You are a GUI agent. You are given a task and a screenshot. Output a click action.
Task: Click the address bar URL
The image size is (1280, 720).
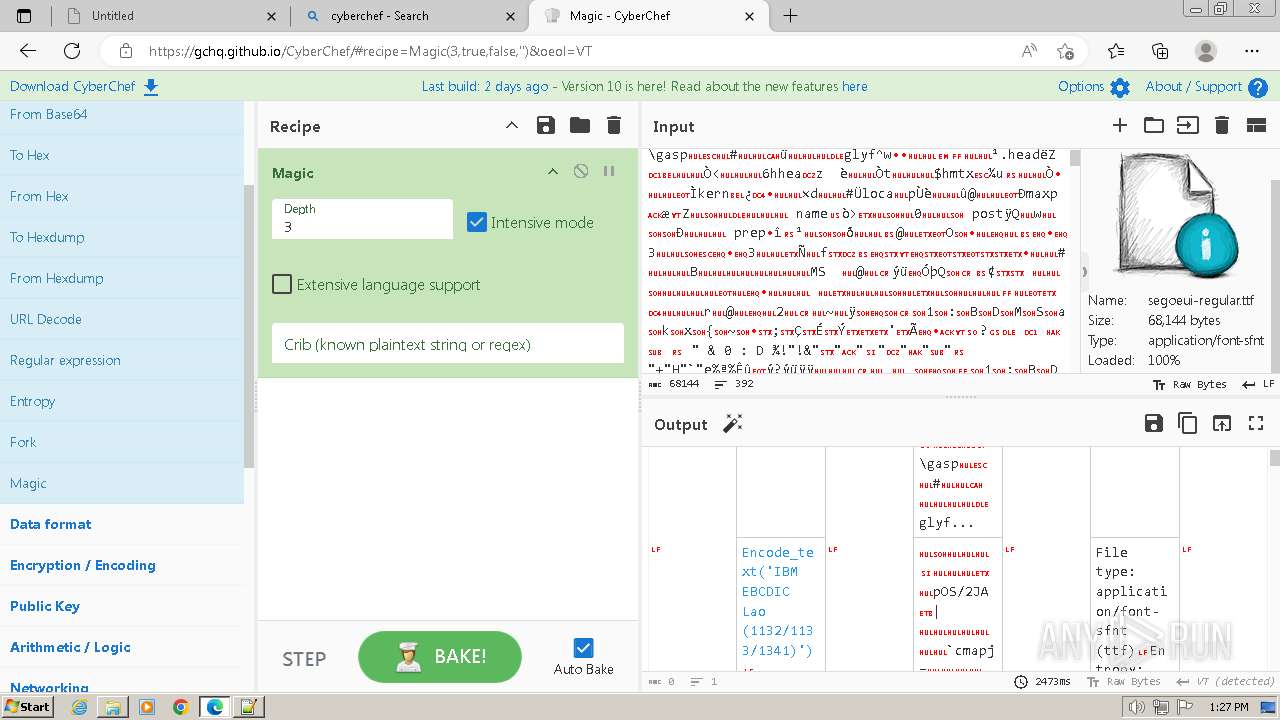coord(370,51)
